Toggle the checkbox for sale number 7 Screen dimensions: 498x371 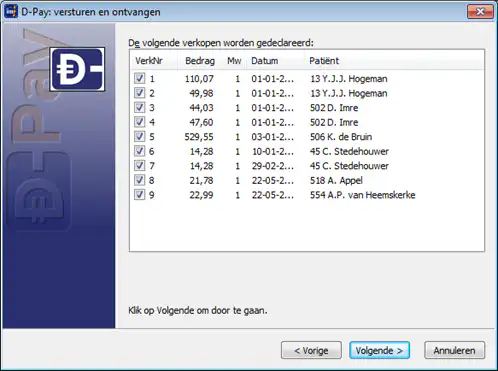139,166
